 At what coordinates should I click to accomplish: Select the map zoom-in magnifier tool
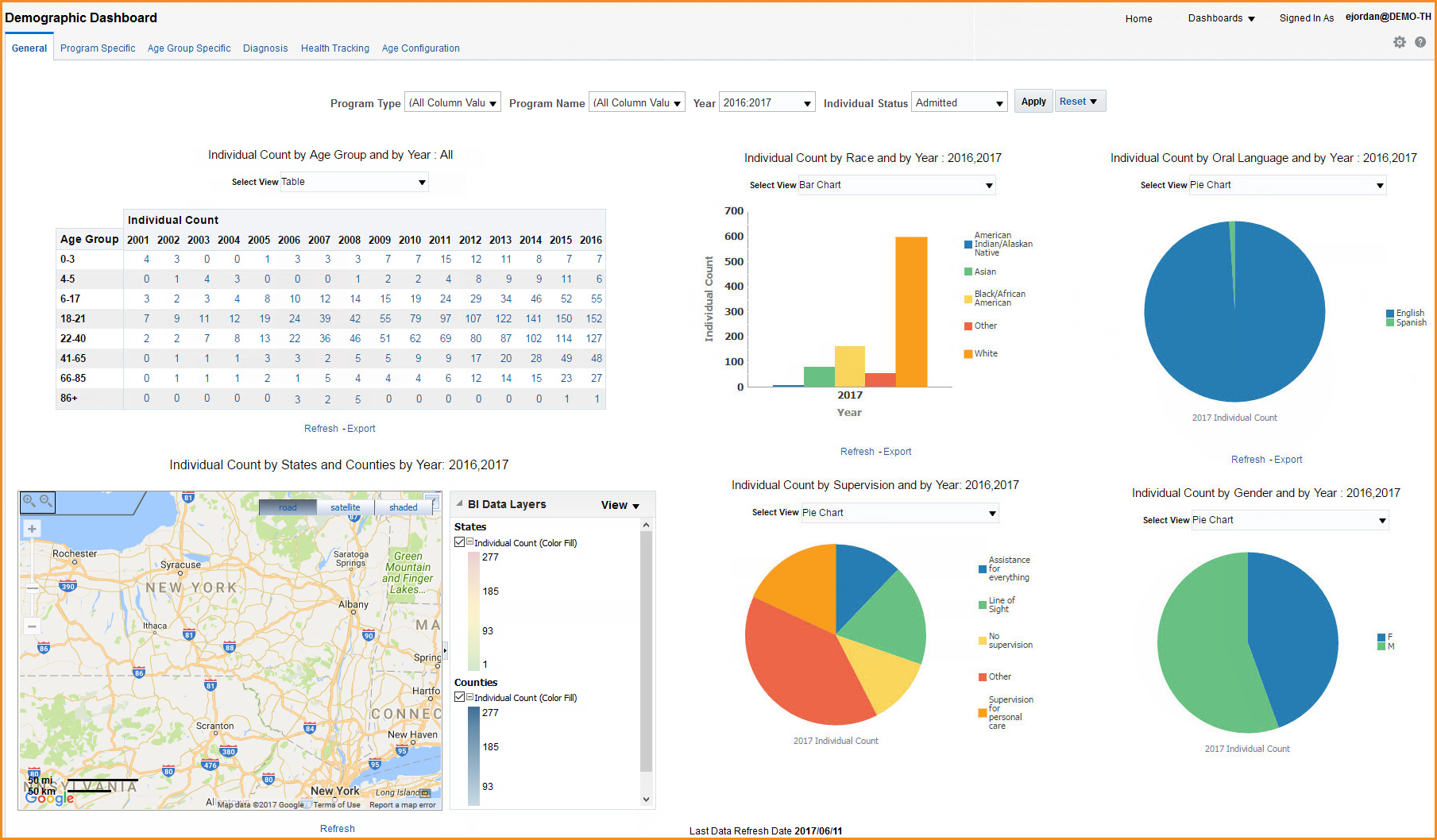pos(28,501)
